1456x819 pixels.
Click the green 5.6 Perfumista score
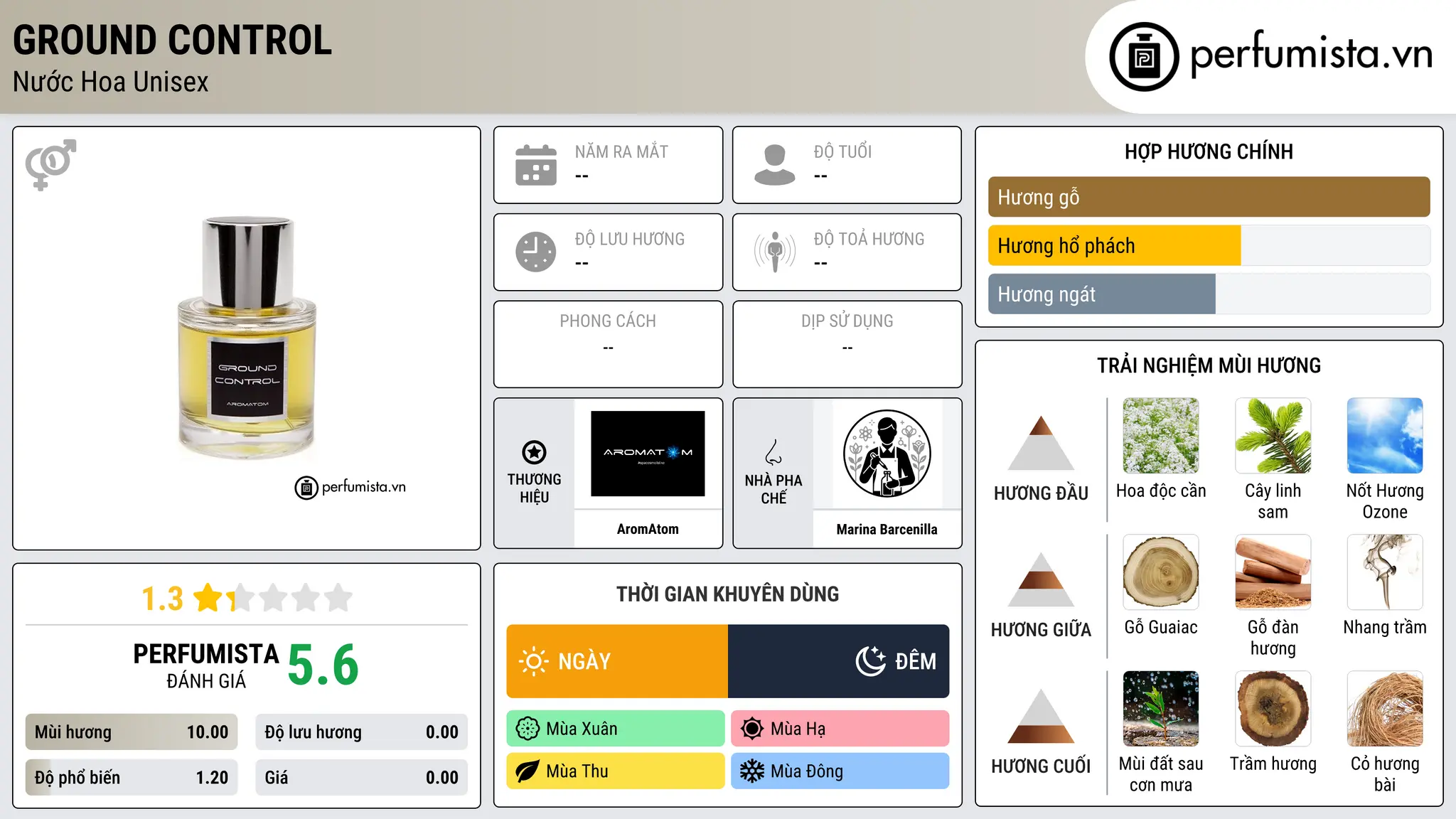point(323,665)
